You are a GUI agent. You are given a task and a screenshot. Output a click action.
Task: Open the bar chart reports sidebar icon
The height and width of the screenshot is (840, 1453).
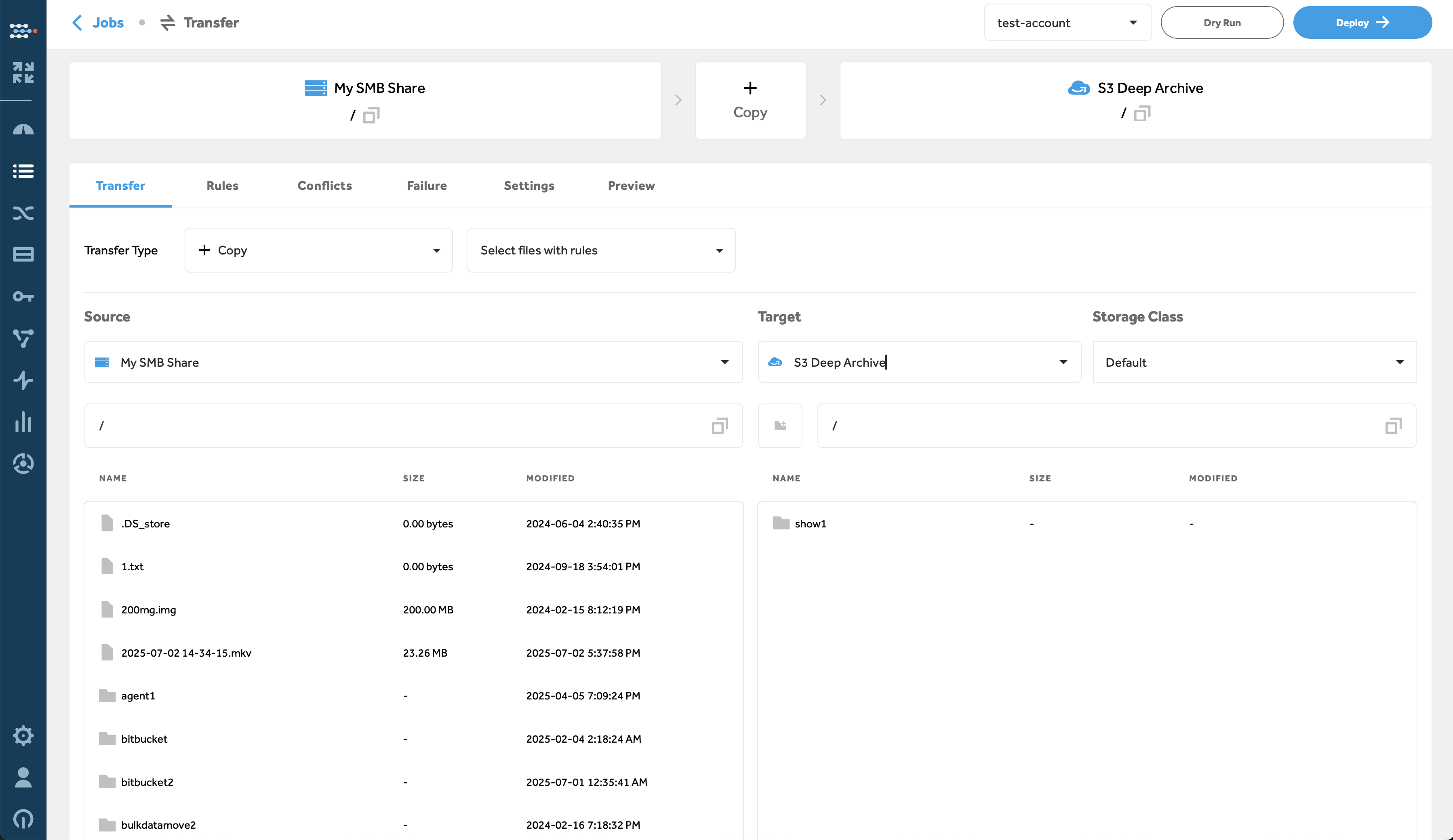point(23,422)
